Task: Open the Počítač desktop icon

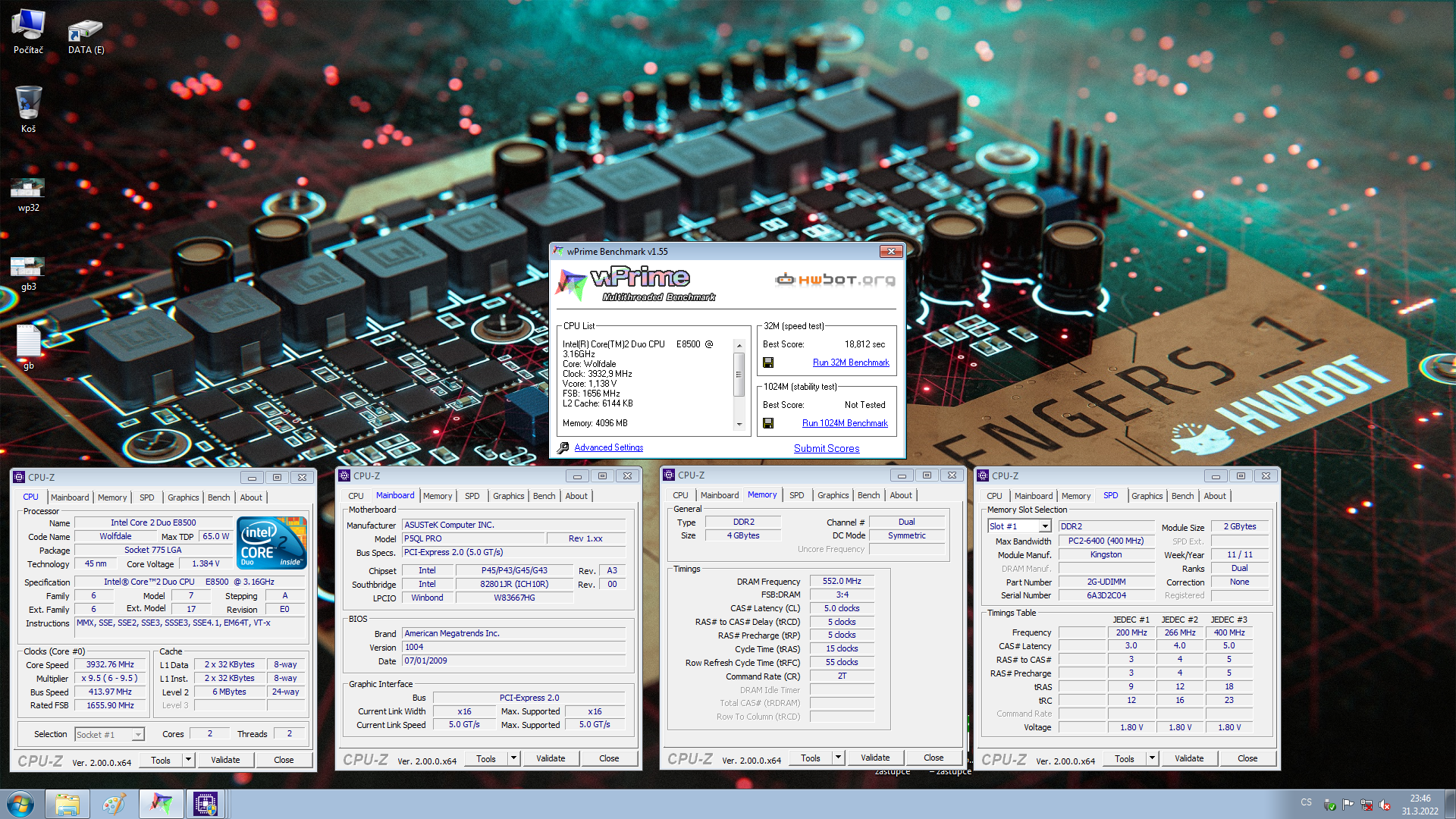Action: [x=28, y=30]
